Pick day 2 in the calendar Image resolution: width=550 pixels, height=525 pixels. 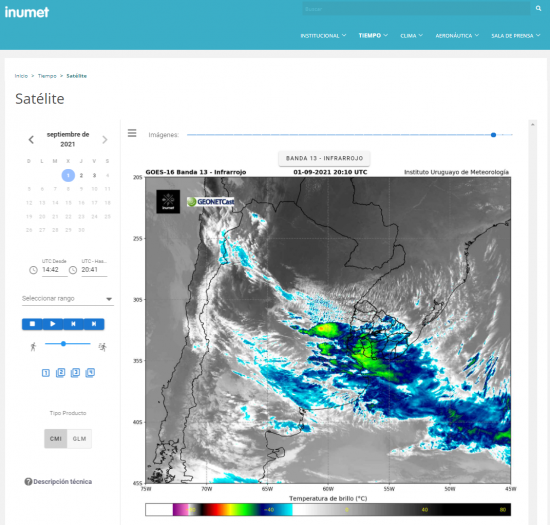point(81,175)
